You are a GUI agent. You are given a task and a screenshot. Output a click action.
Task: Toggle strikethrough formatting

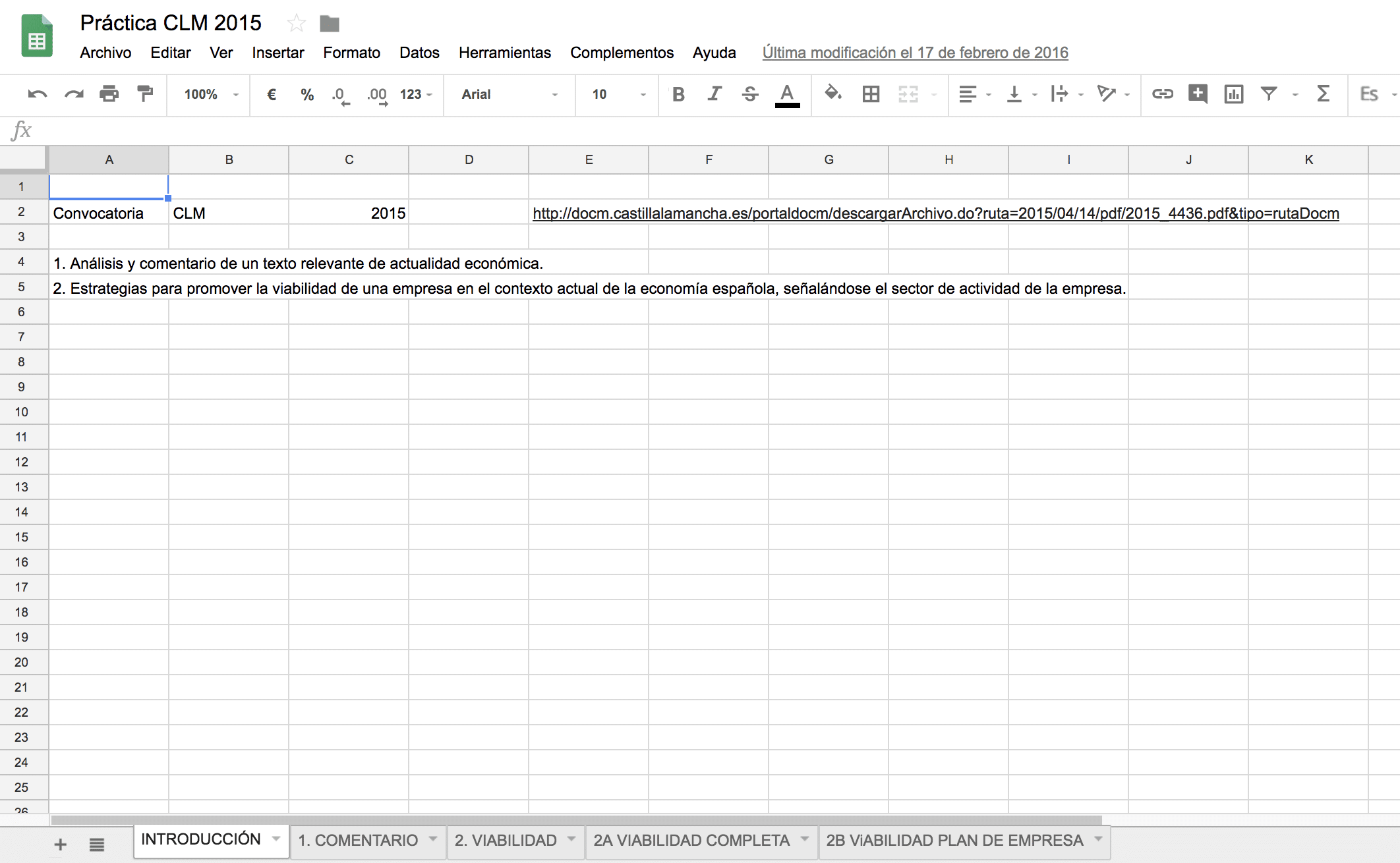tap(750, 94)
